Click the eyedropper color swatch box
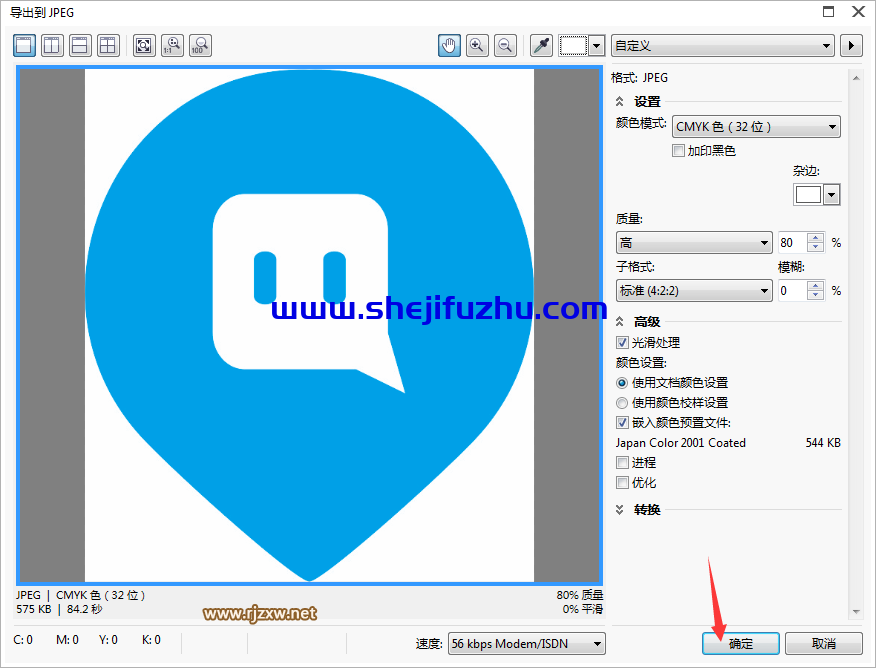Image resolution: width=876 pixels, height=668 pixels. click(573, 45)
